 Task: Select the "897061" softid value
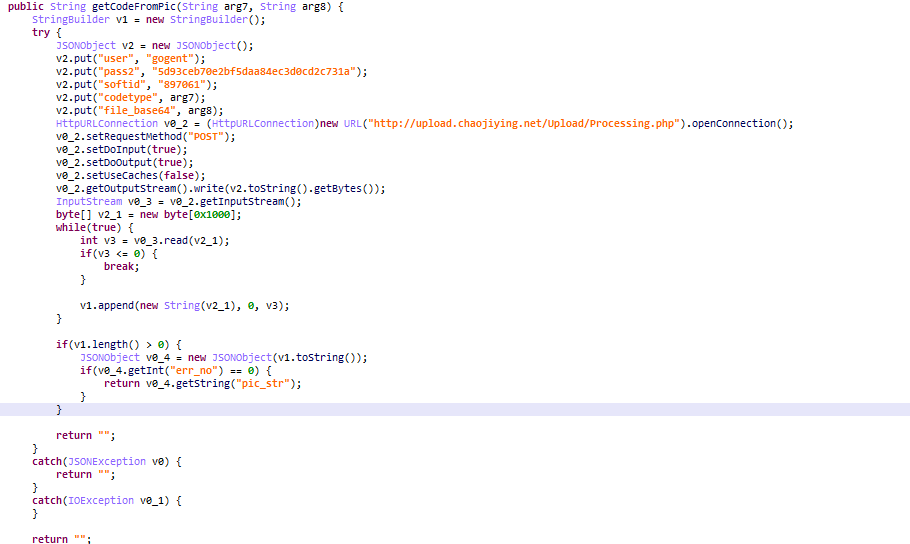[182, 85]
